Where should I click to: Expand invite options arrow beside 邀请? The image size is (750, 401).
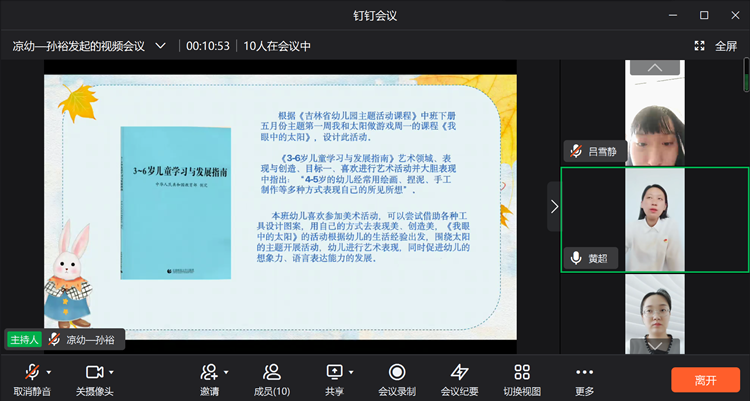(x=226, y=372)
